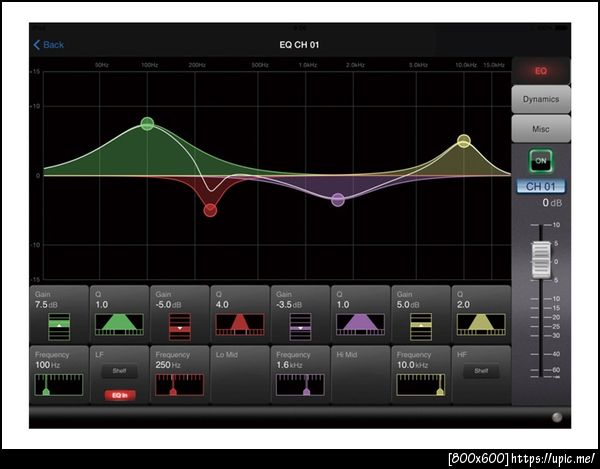Screen dimensions: 600x469
Task: Click the HF Q value 2.0
Action: (x=463, y=305)
